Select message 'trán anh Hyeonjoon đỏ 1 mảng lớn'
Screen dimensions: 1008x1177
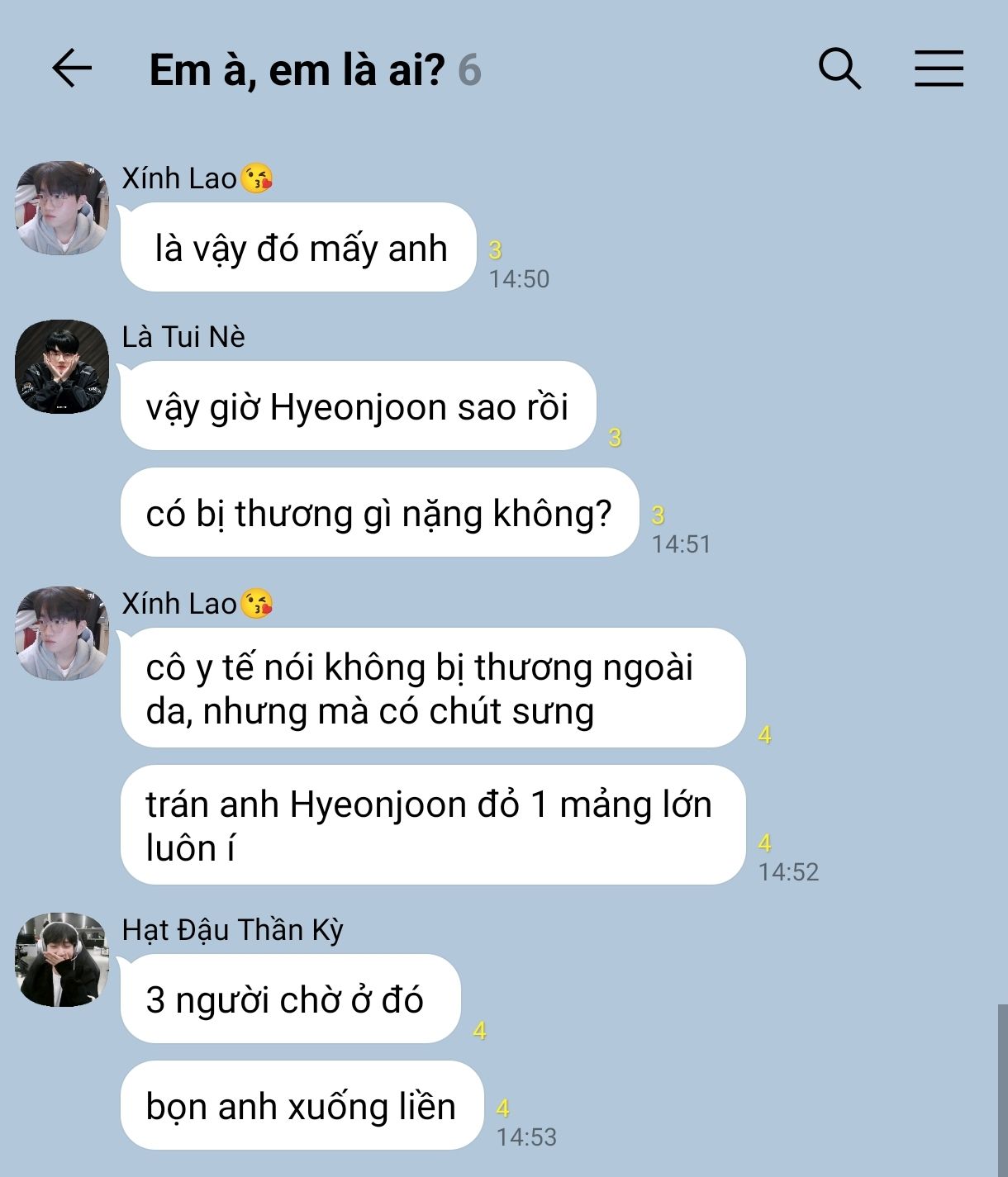[433, 825]
